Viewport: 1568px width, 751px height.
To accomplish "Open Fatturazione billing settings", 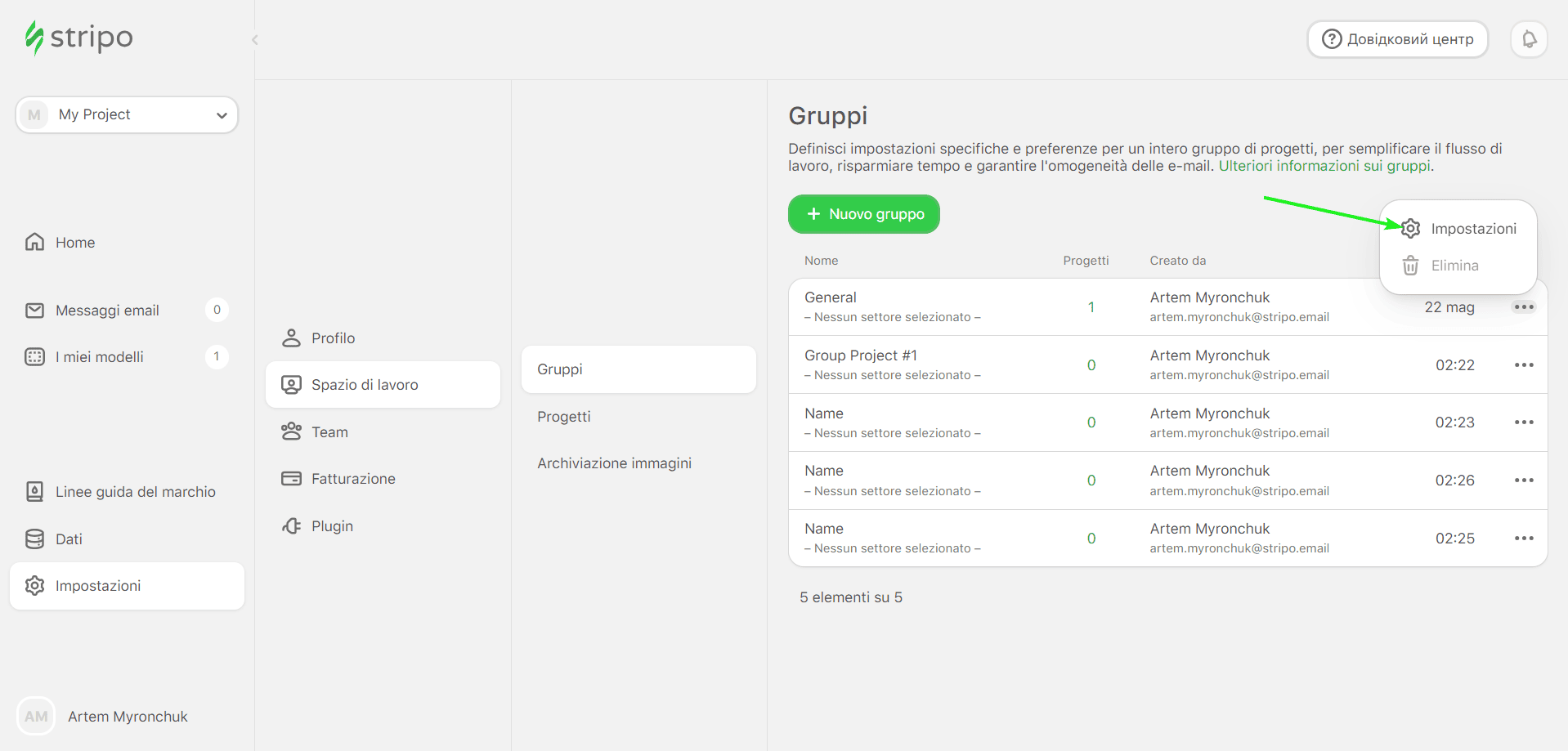I will coord(352,479).
